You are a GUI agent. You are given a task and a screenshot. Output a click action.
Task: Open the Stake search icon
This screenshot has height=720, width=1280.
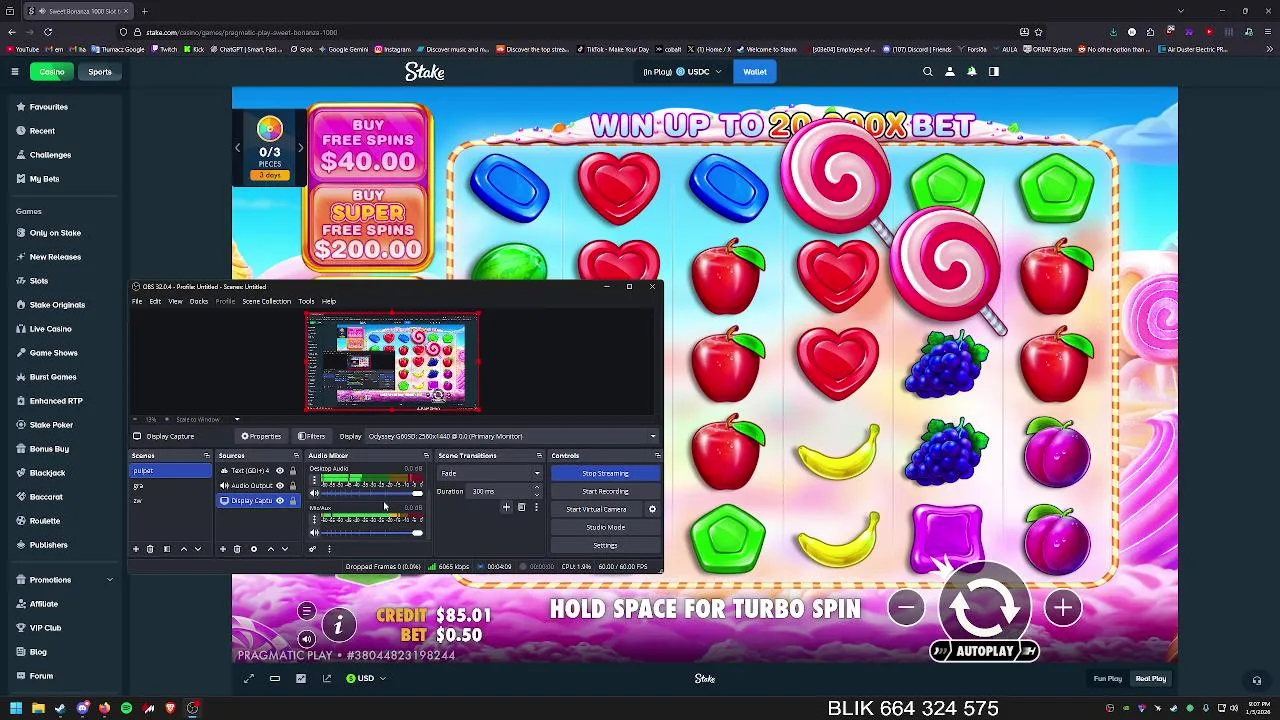(x=928, y=72)
